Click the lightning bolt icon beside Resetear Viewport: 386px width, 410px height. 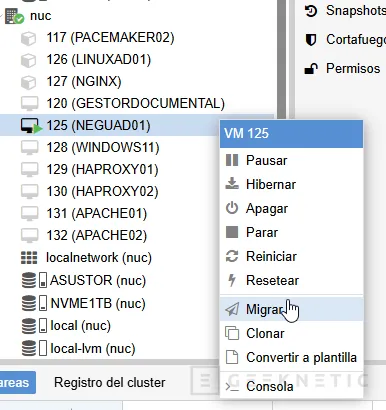tap(232, 280)
